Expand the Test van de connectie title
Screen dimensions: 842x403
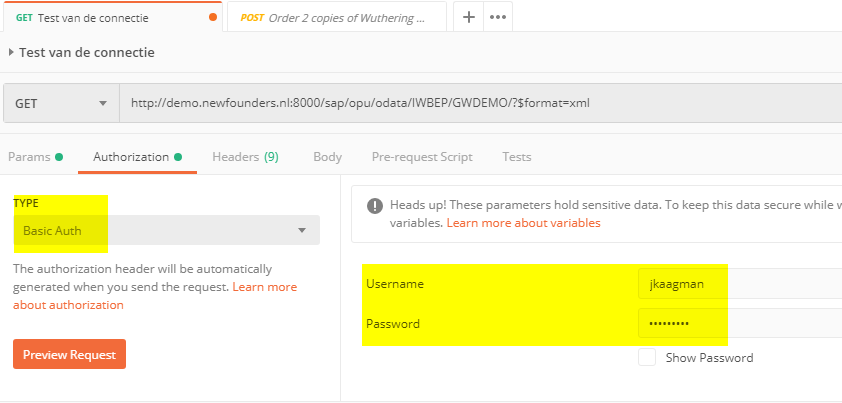coord(11,52)
